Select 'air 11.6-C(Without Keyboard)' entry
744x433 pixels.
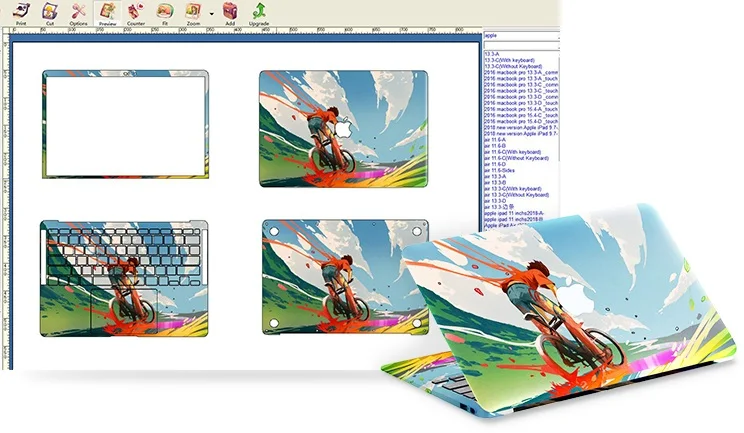(516, 158)
